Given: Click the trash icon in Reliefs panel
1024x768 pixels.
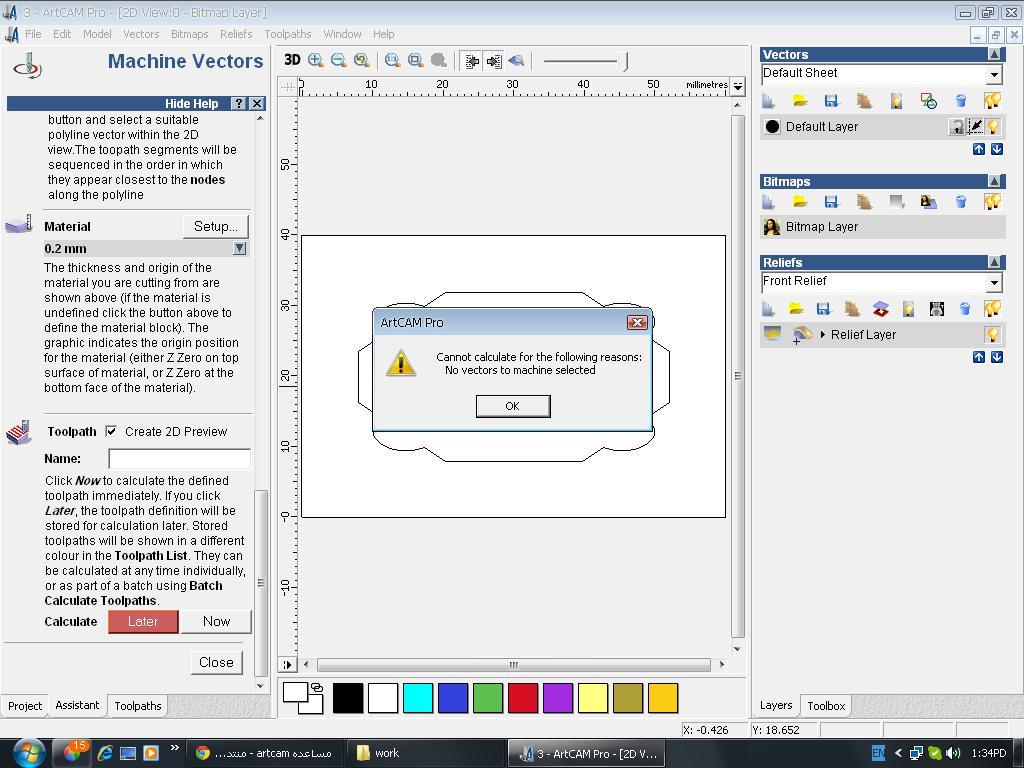Looking at the screenshot, I should click(x=965, y=308).
